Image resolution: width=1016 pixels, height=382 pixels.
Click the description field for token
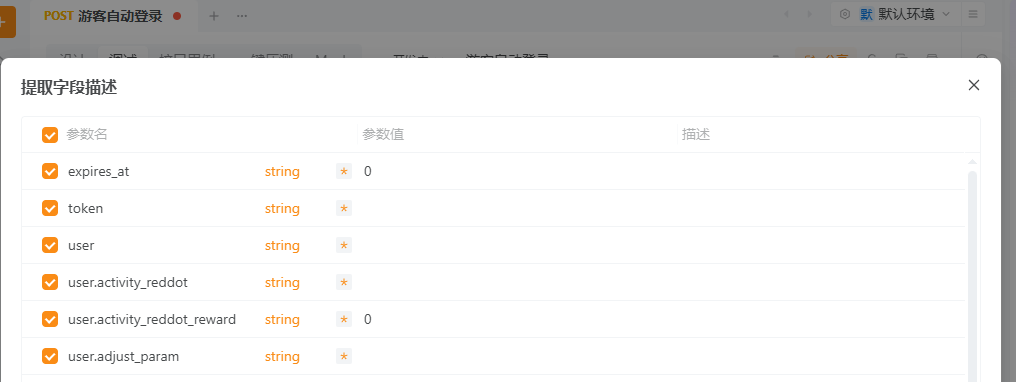point(821,208)
